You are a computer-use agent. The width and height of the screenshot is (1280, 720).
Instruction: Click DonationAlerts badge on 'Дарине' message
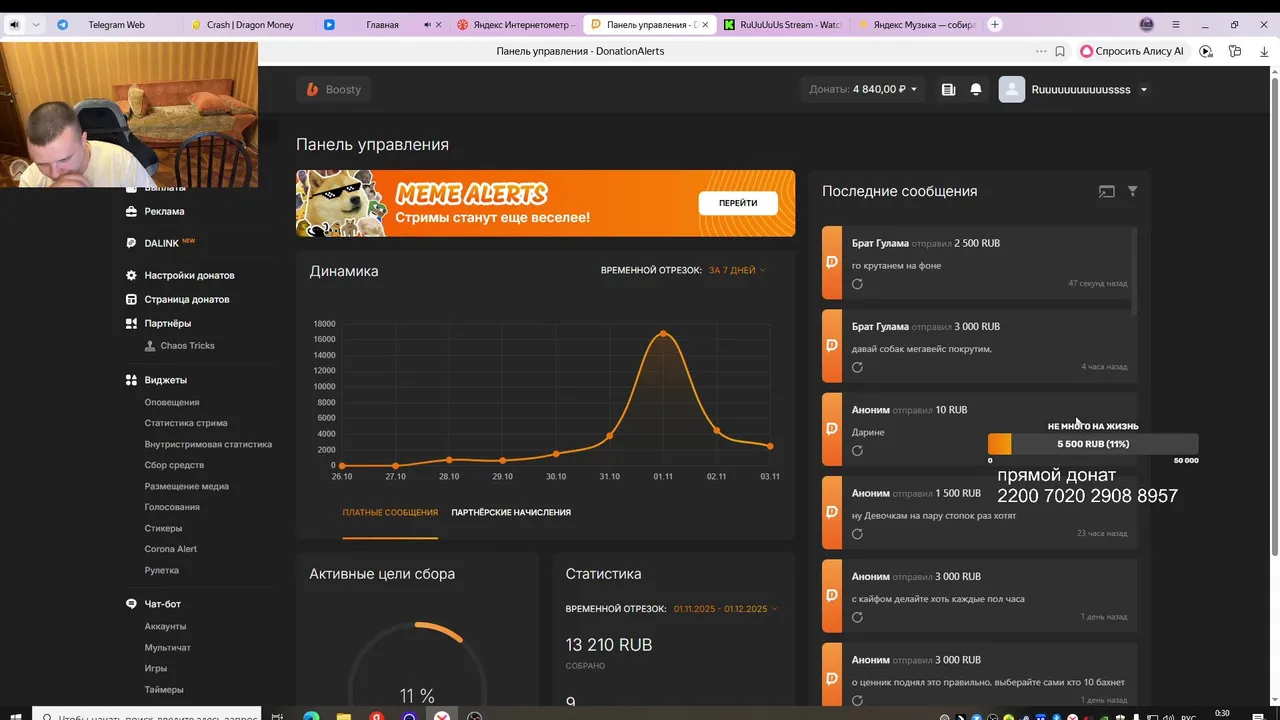[x=831, y=428]
